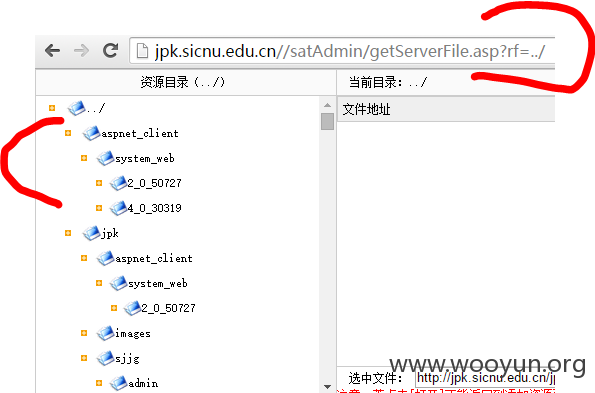Toggle the first 2_0_50727 node expander
The width and height of the screenshot is (595, 393).
click(x=99, y=183)
